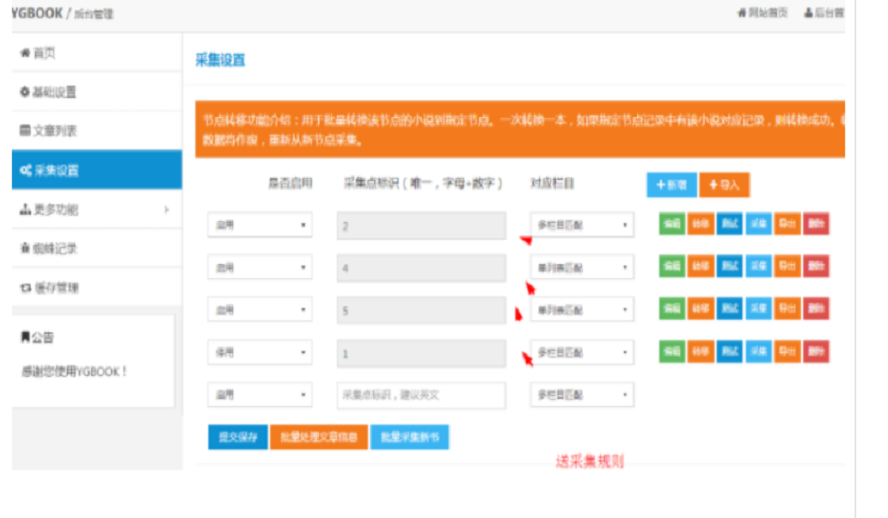Click the 提交保存 button

233,438
